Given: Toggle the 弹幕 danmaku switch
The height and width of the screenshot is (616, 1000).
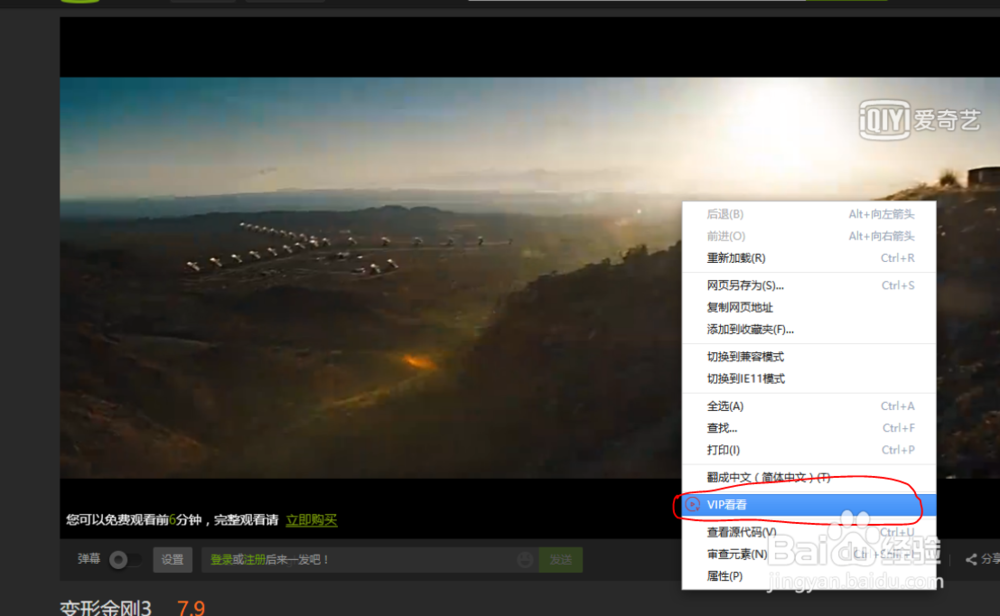Looking at the screenshot, I should click(124, 560).
